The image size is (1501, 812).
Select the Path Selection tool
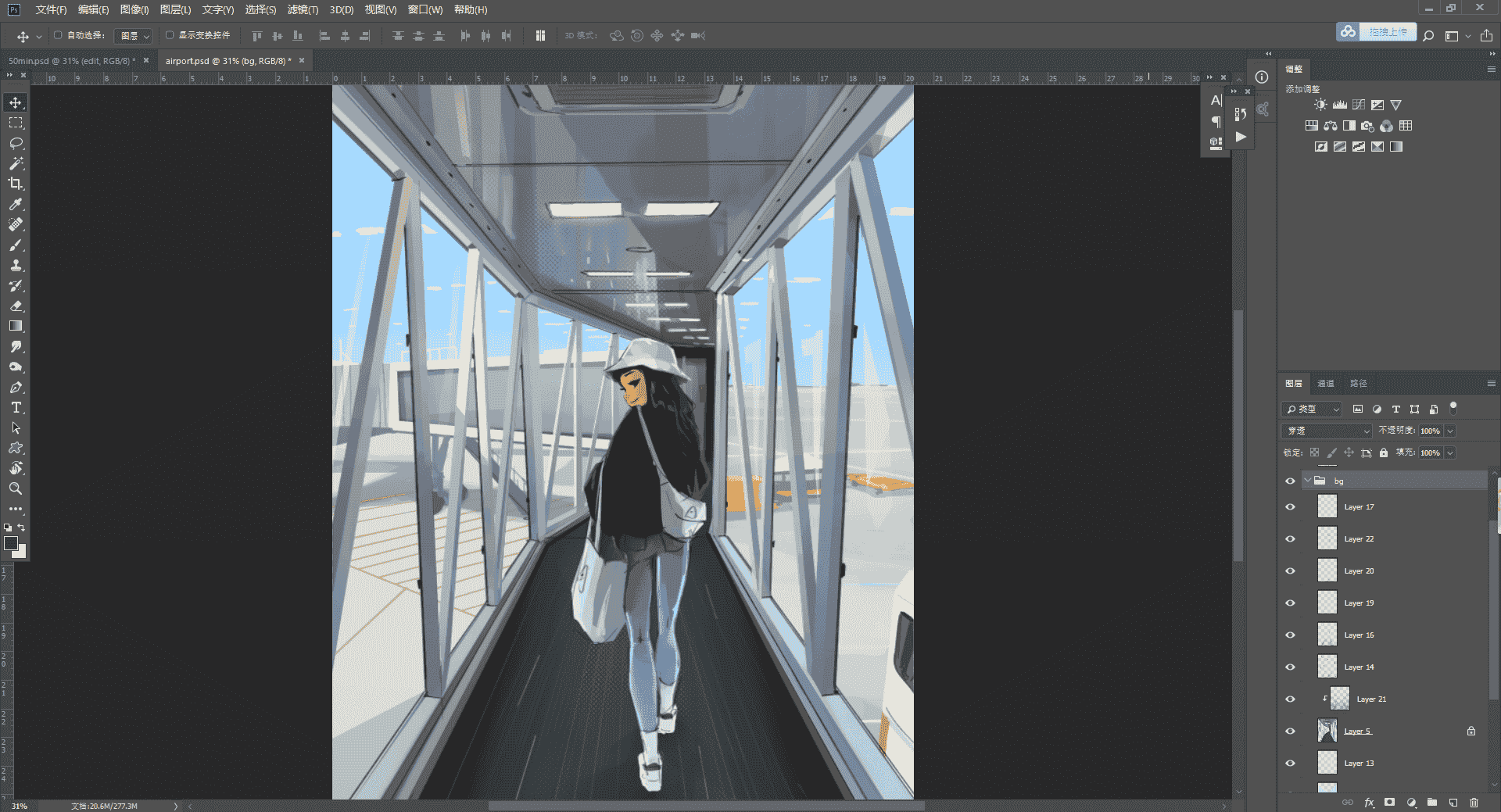16,427
